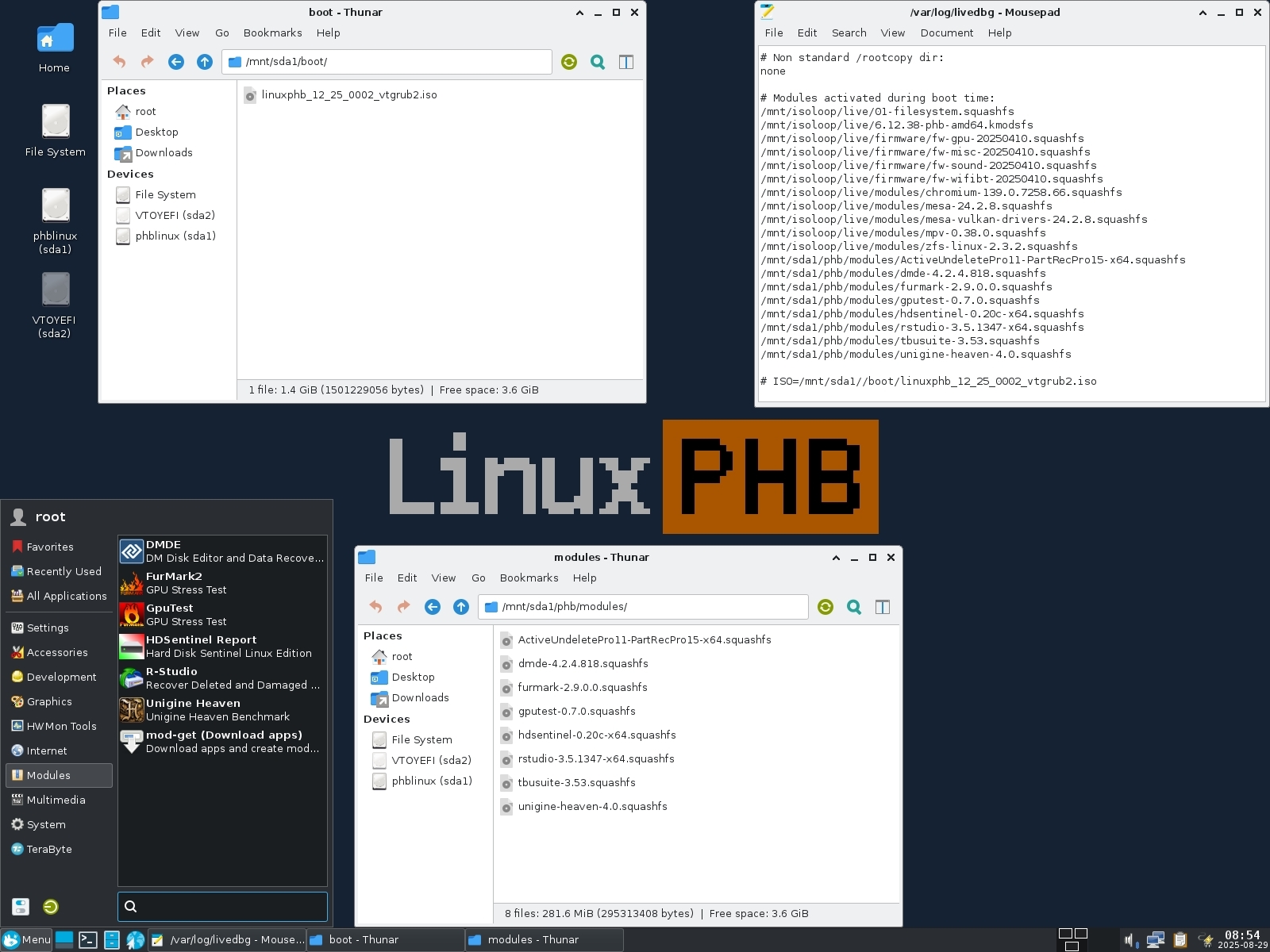The image size is (1270, 952).
Task: Go to parent folder in modules Thunar
Action: tap(461, 607)
